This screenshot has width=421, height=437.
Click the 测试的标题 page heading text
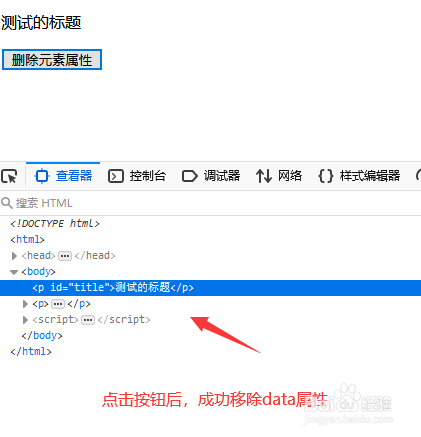pos(41,23)
